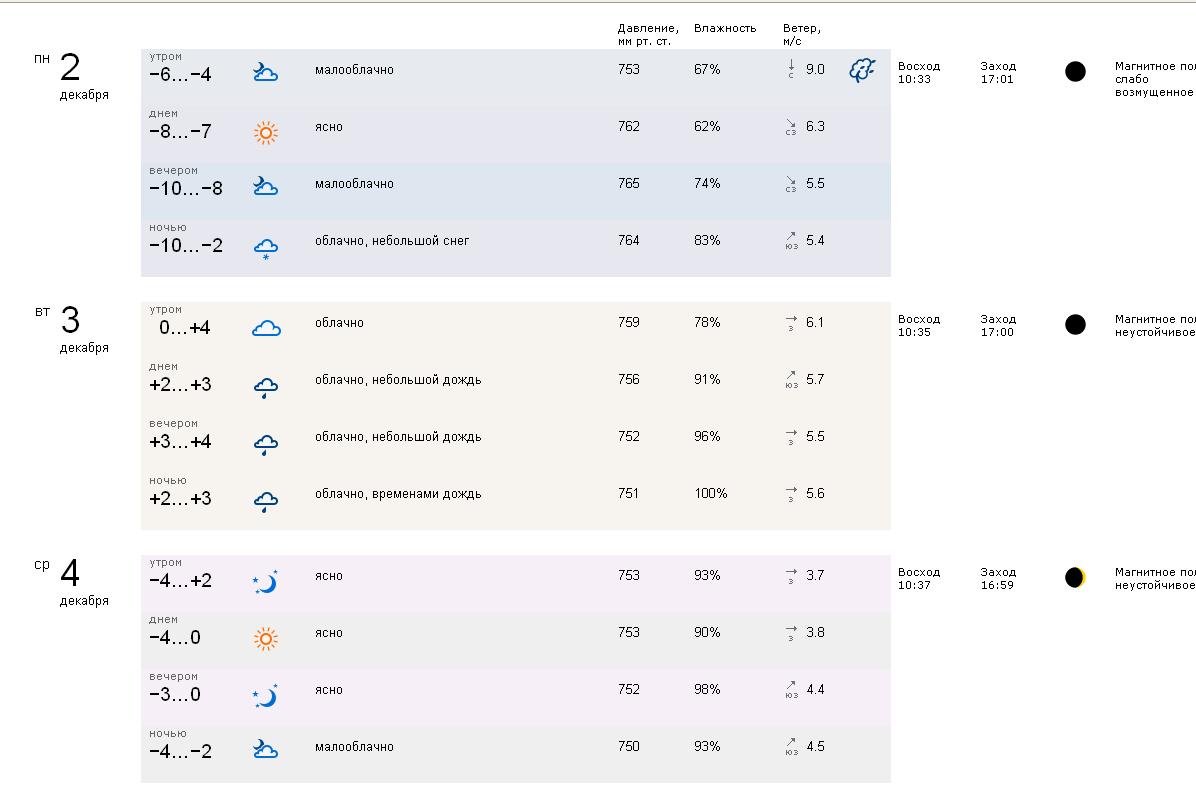Select the December 3 date heading

70,321
